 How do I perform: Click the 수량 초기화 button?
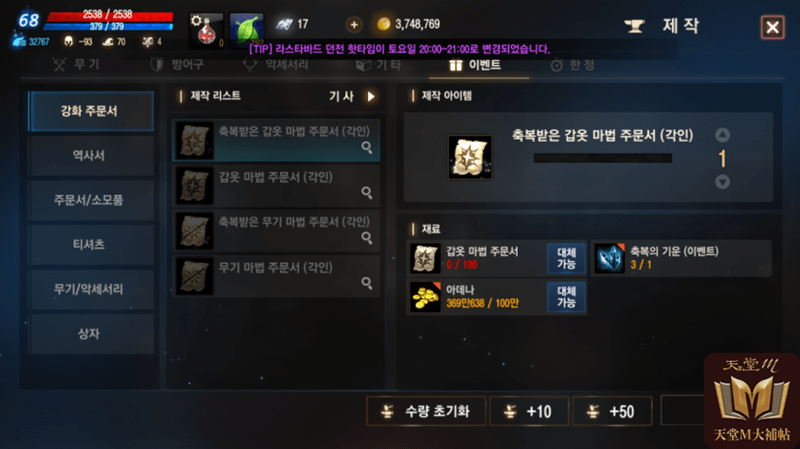pyautogui.click(x=426, y=411)
